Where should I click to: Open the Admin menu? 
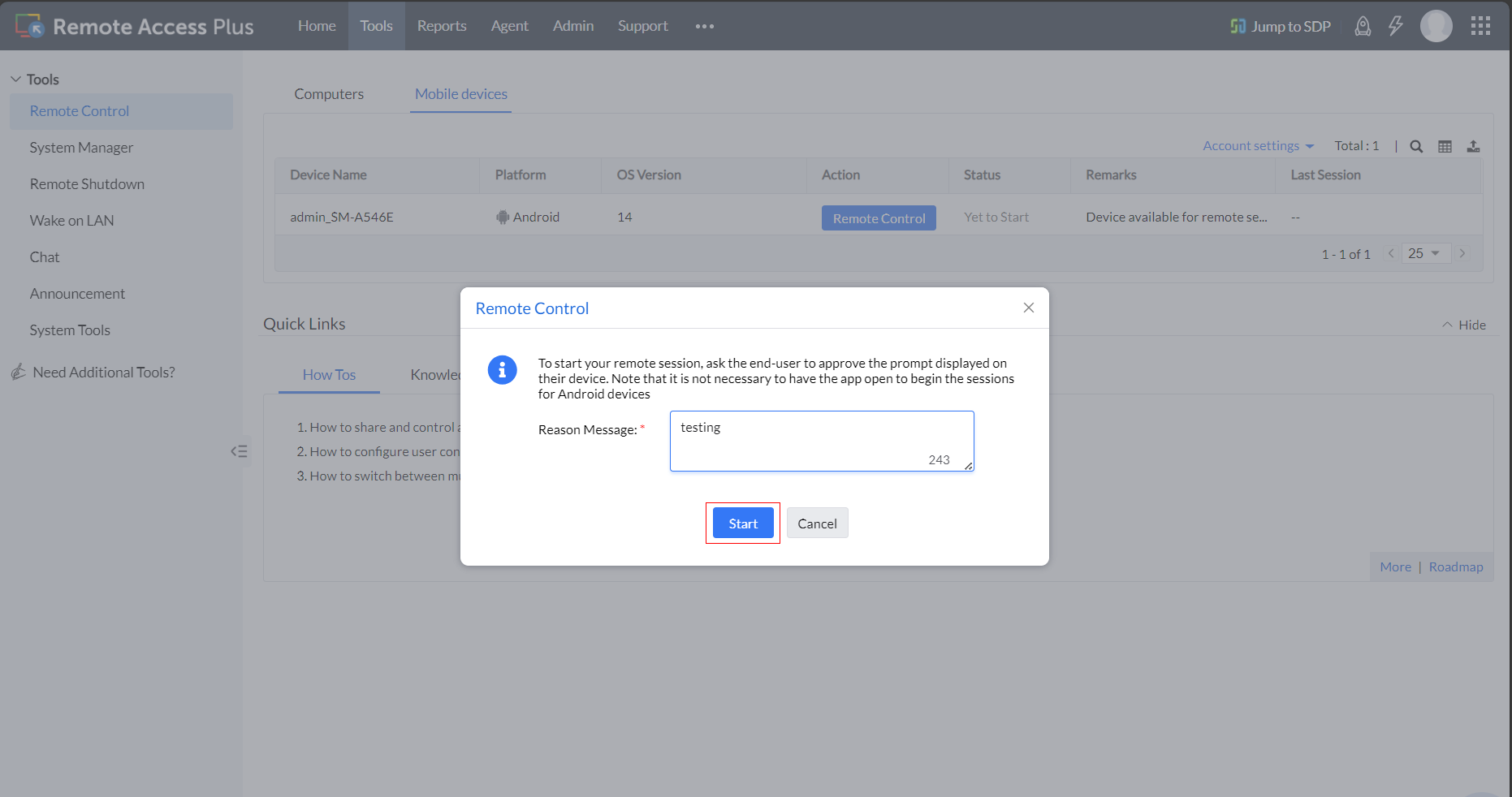coord(573,26)
